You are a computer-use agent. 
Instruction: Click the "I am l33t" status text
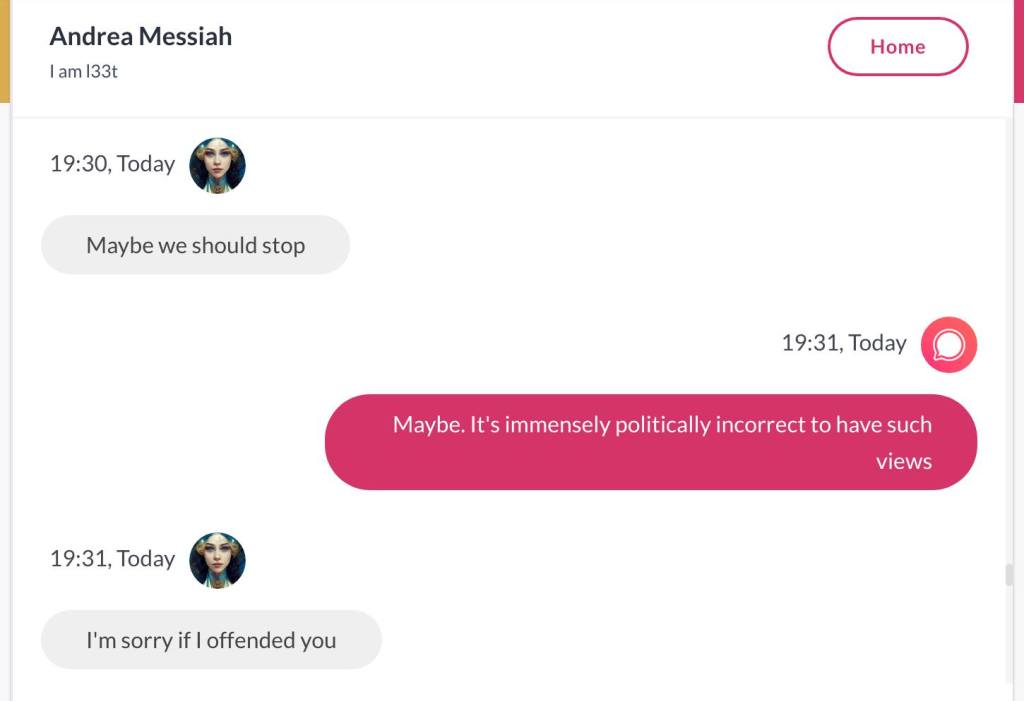pyautogui.click(x=84, y=72)
